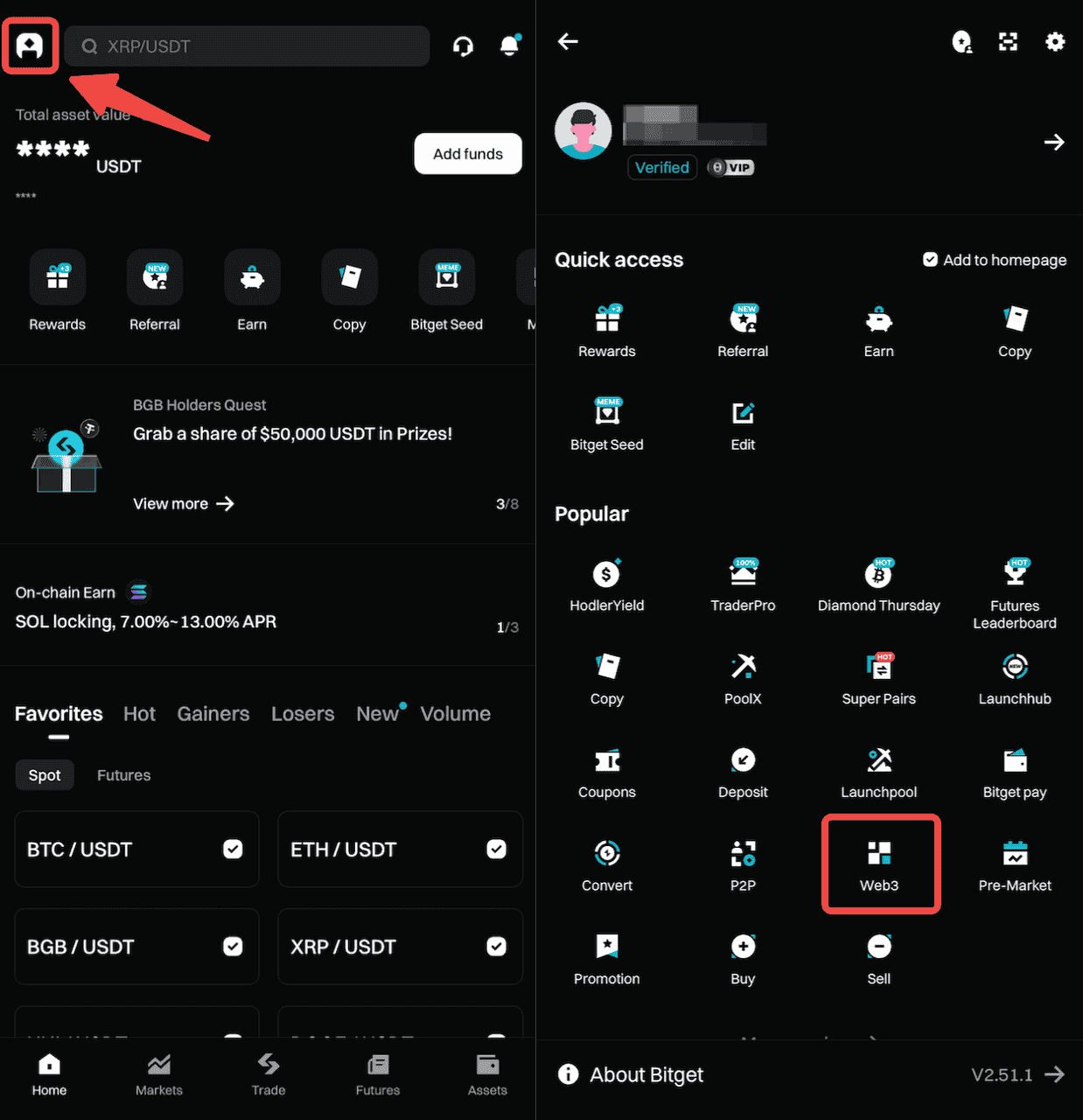Open Bitget pay in Popular
This screenshot has height=1120, width=1083.
coord(1015,773)
